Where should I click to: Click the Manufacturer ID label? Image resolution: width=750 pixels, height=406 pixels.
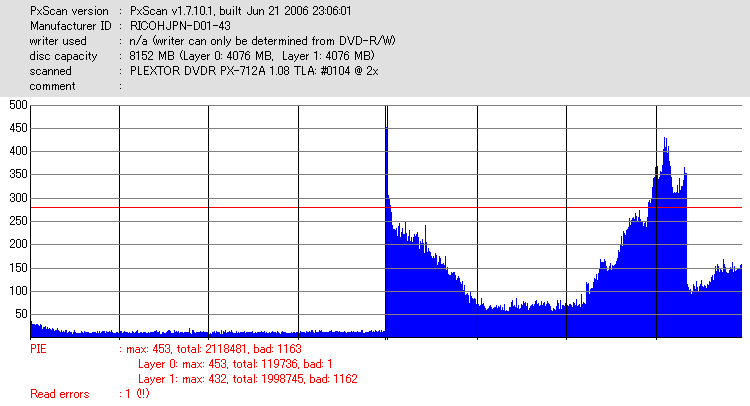click(x=70, y=26)
